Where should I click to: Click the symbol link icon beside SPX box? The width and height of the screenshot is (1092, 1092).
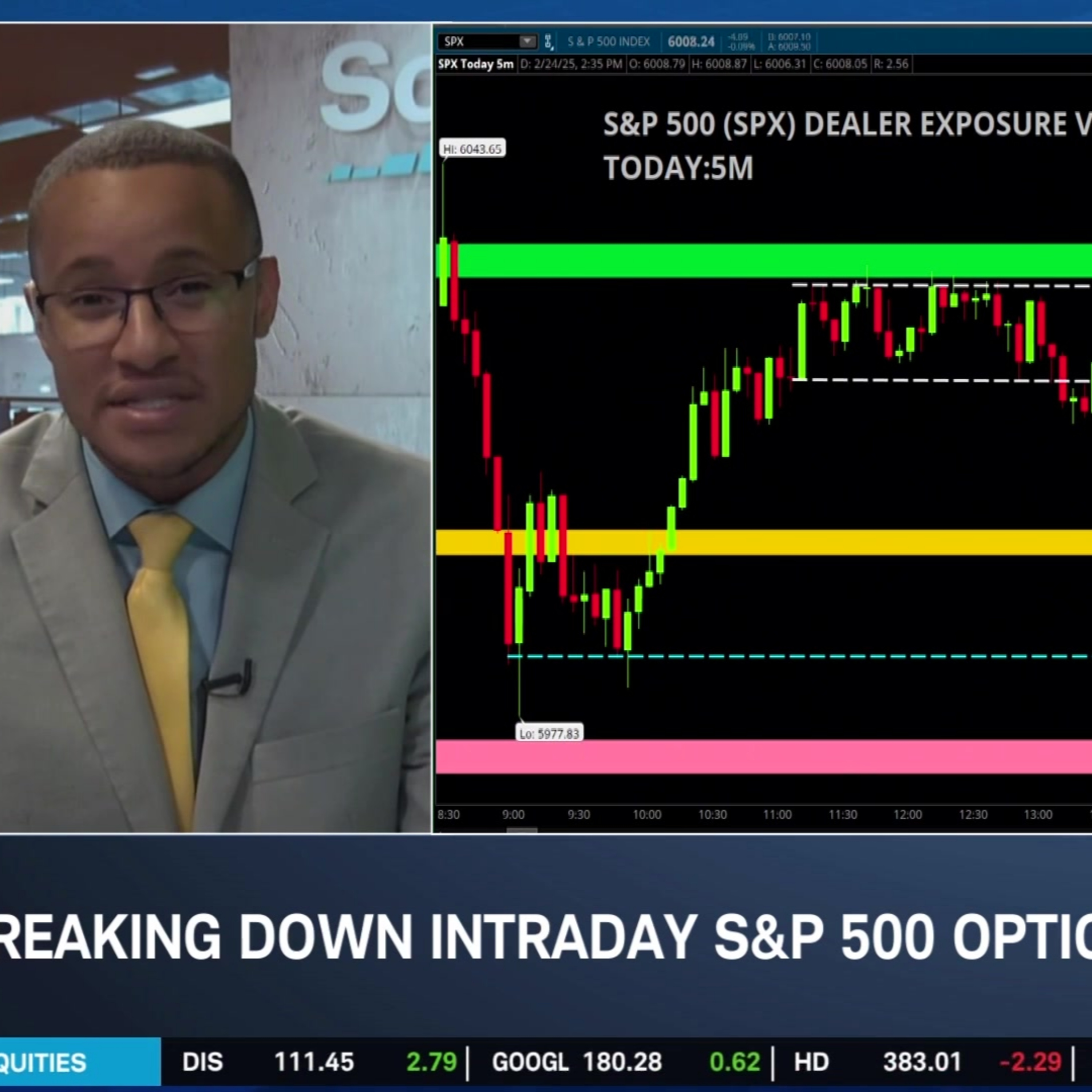pos(548,41)
